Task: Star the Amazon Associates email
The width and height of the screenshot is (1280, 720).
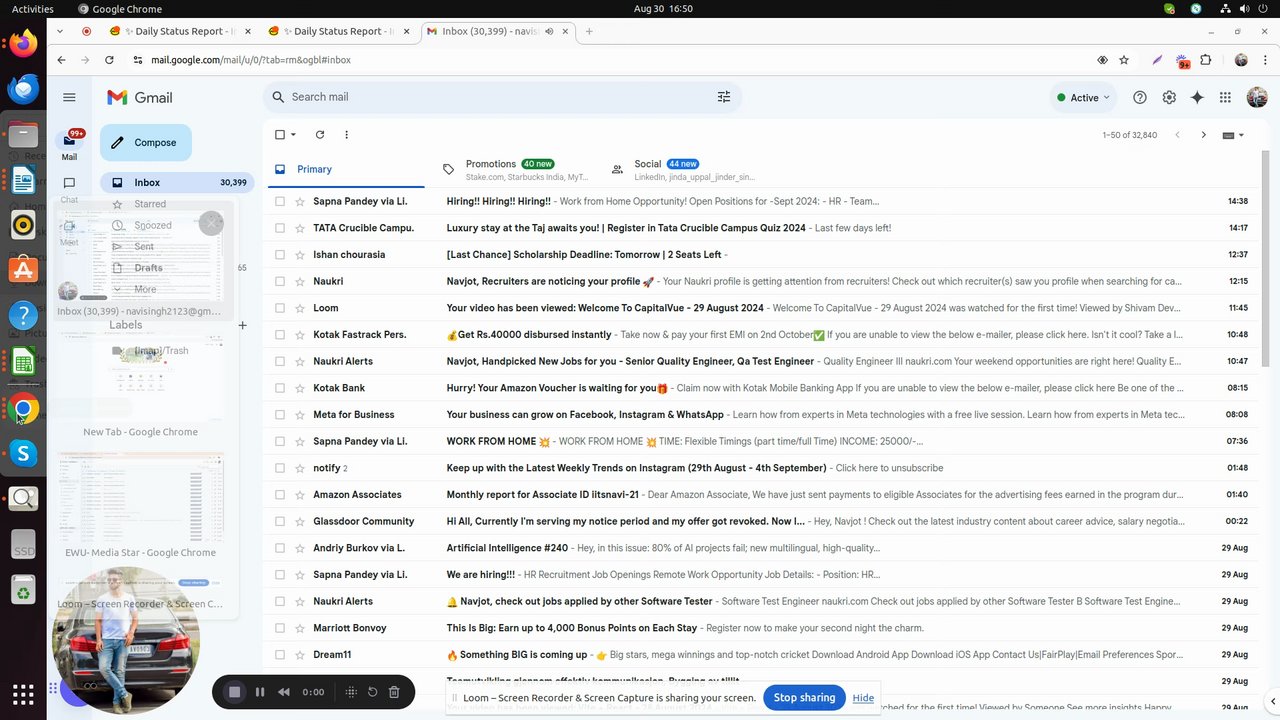Action: (x=300, y=495)
